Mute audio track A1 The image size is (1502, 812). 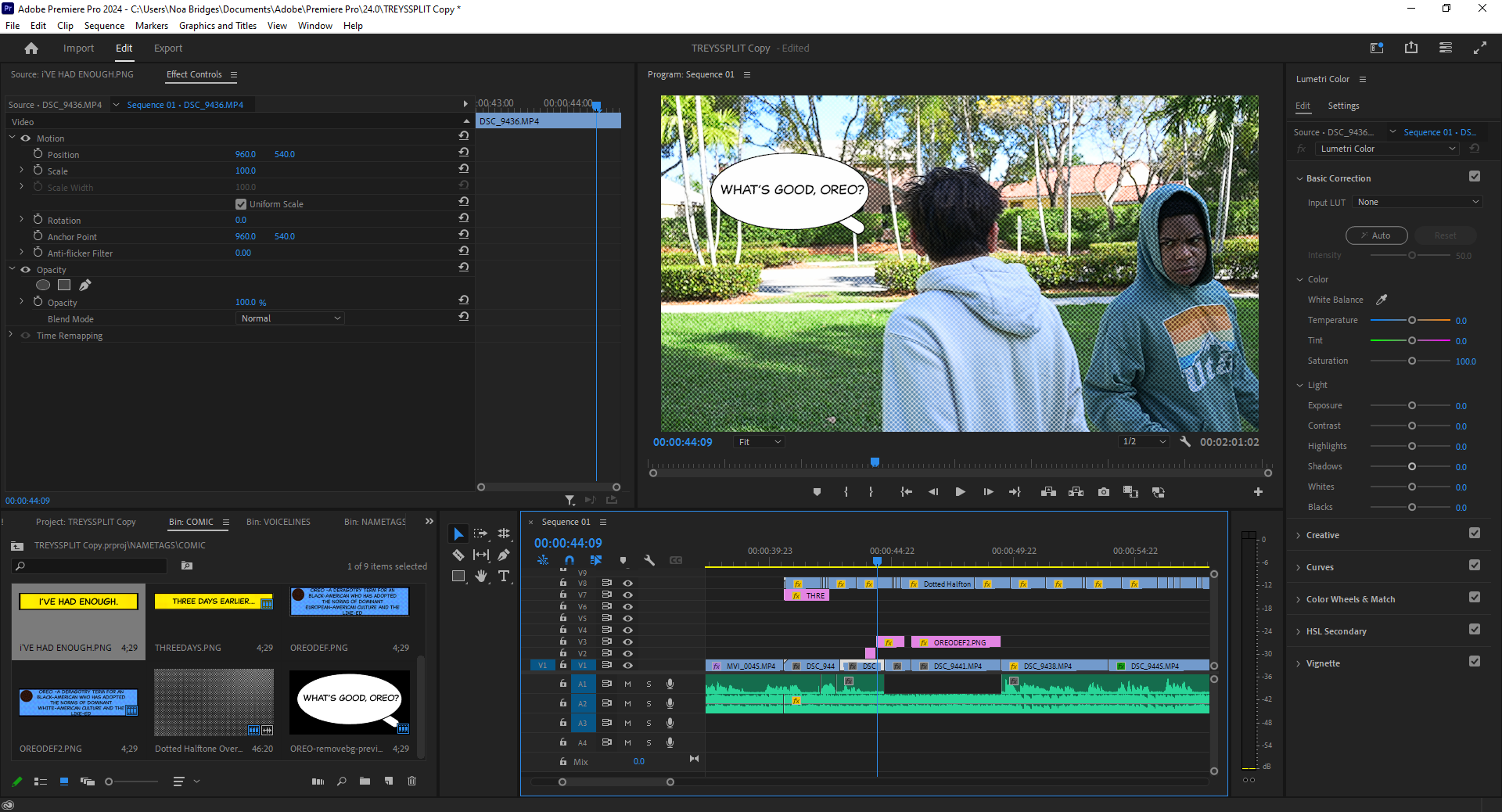coord(627,684)
